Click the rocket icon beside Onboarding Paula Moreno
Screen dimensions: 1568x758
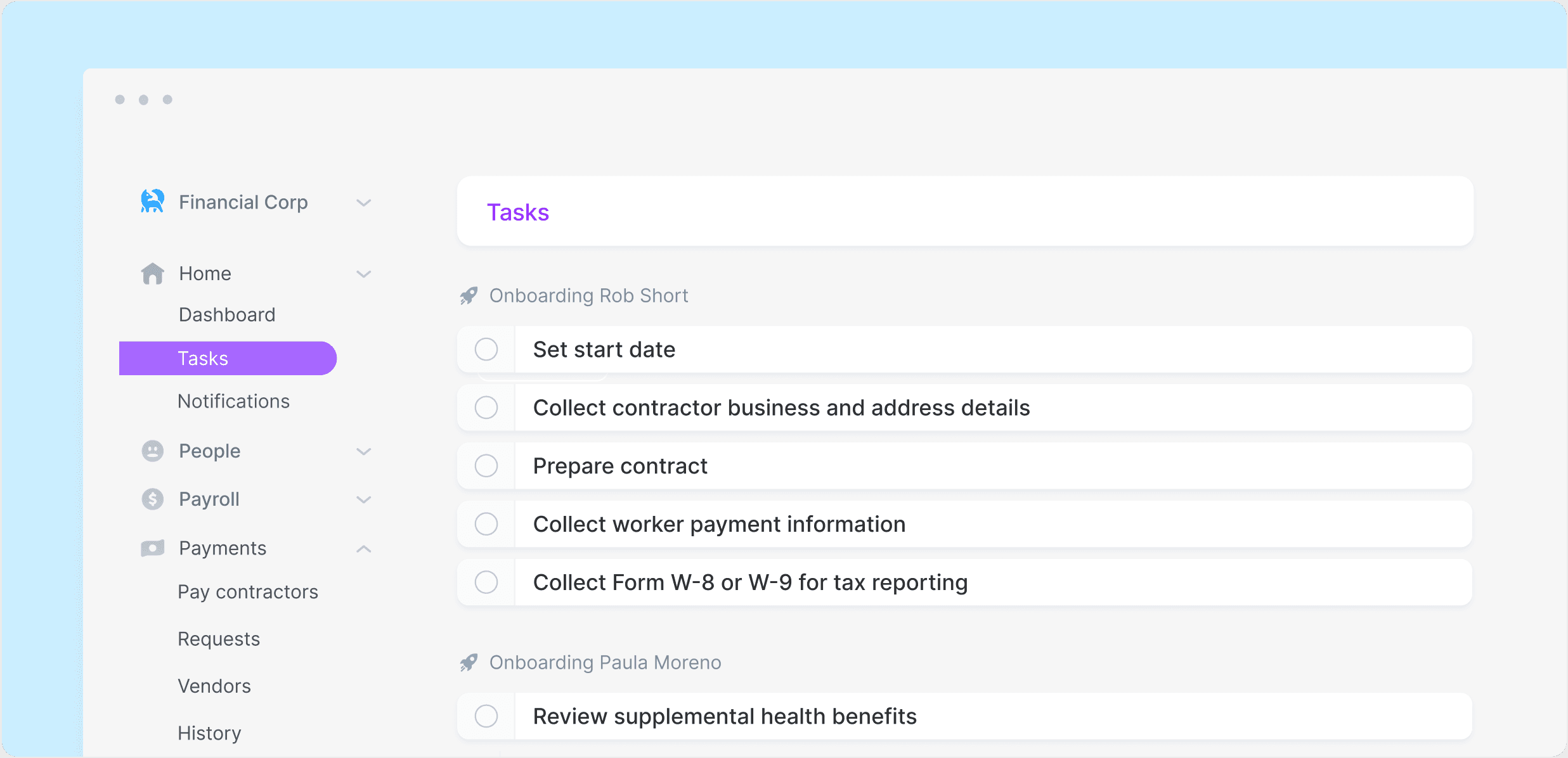469,663
